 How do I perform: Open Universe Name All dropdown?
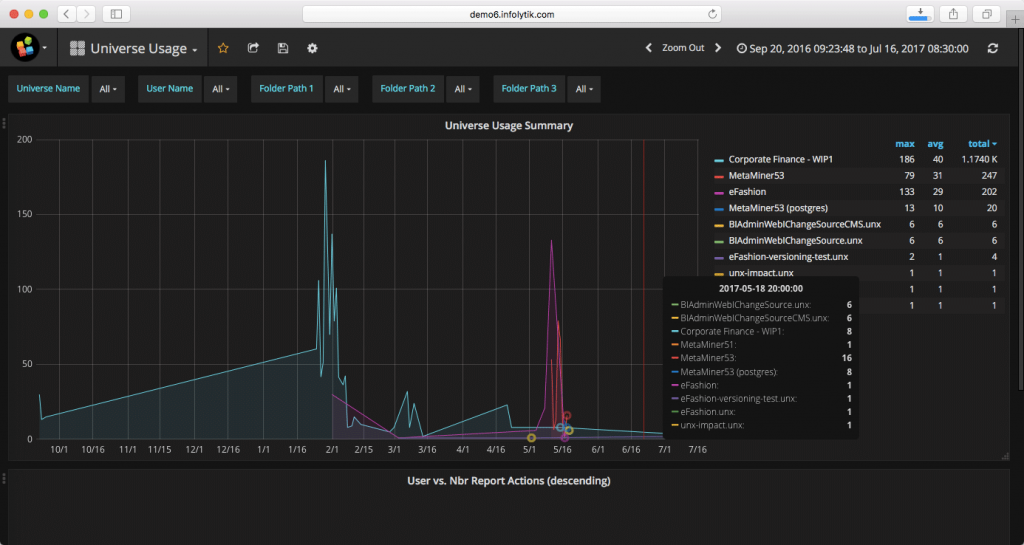pyautogui.click(x=107, y=89)
